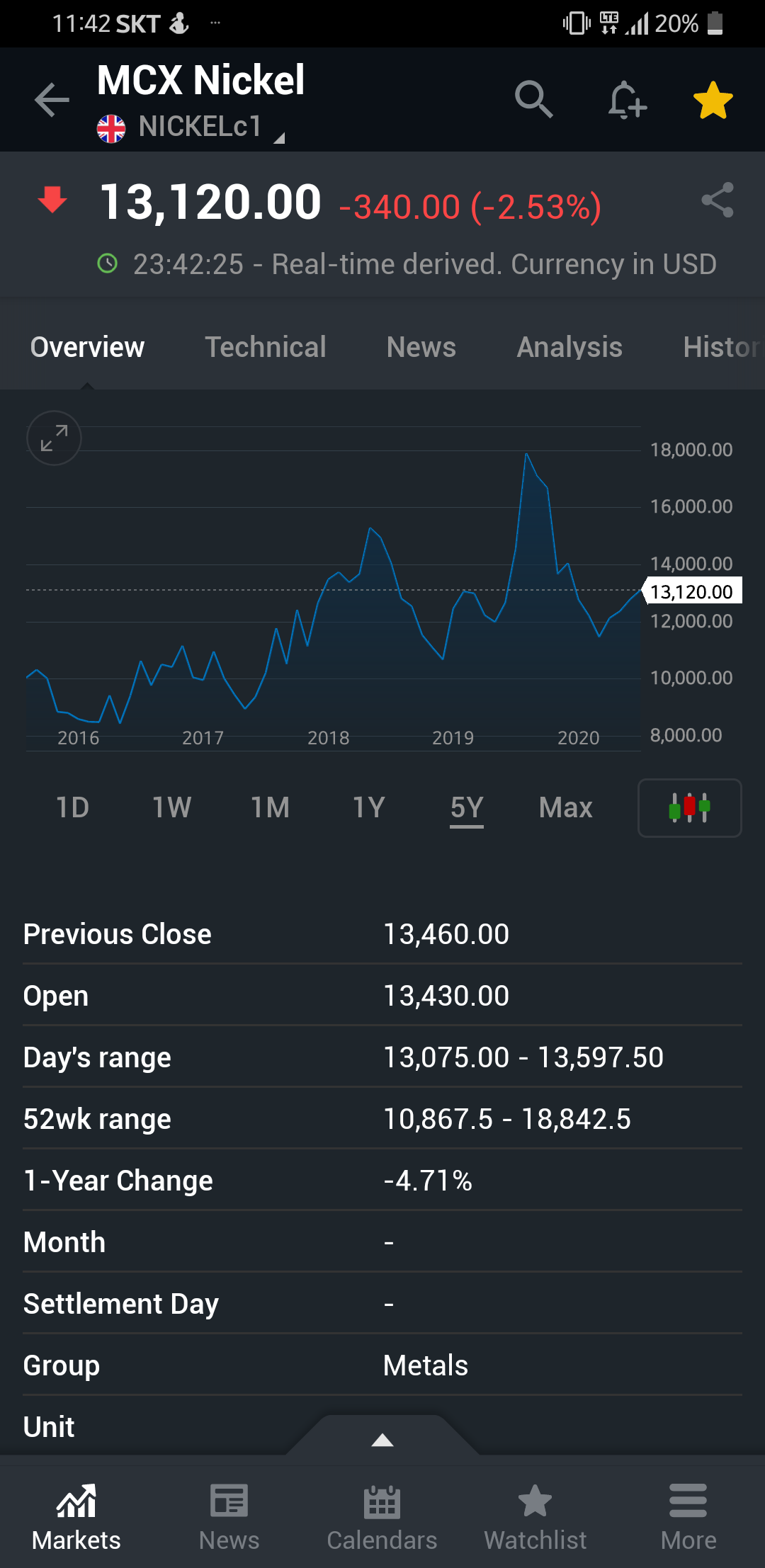Open Markets in bottom navigation
This screenshot has width=765, height=1568.
(76, 1518)
